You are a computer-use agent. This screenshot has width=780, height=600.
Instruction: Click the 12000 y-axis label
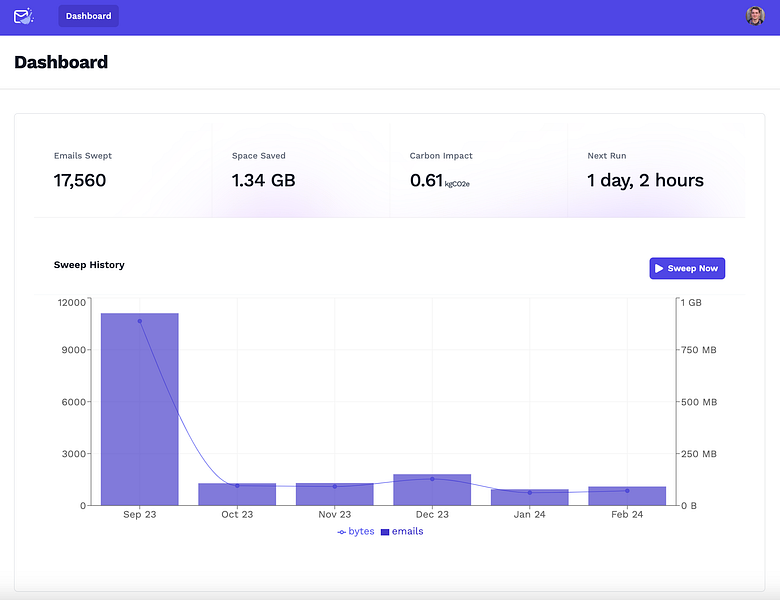click(72, 302)
